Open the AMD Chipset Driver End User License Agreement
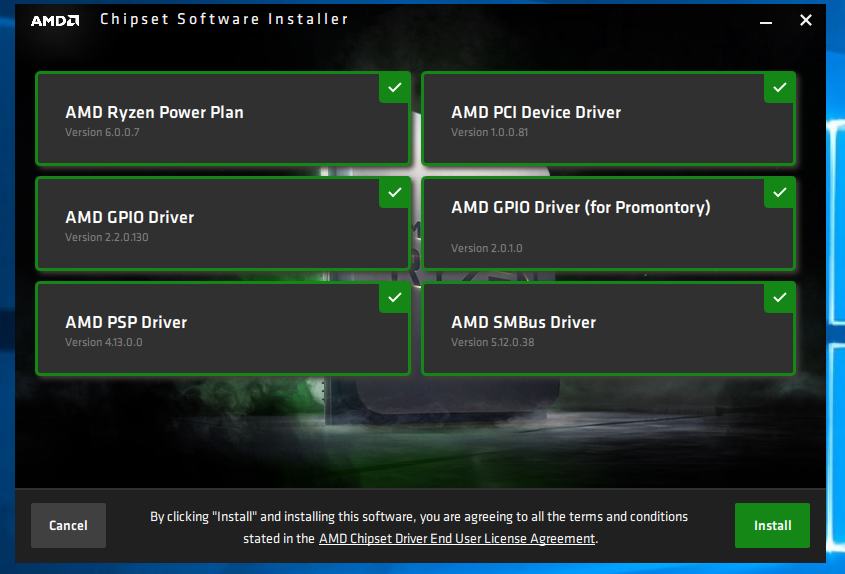The image size is (845, 574). coord(457,538)
